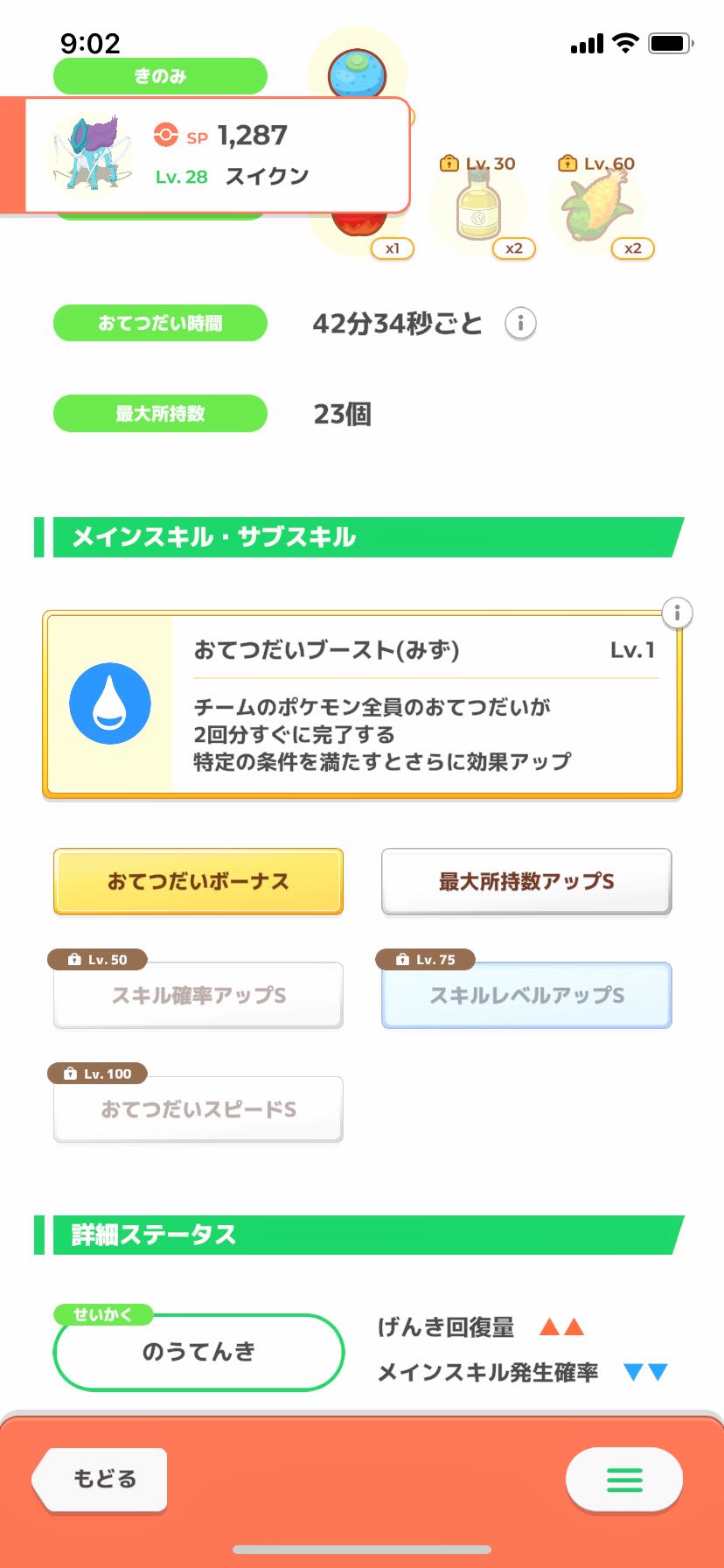Tap the 最大所持数 label
Viewport: 724px width, 1568px height.
[160, 413]
